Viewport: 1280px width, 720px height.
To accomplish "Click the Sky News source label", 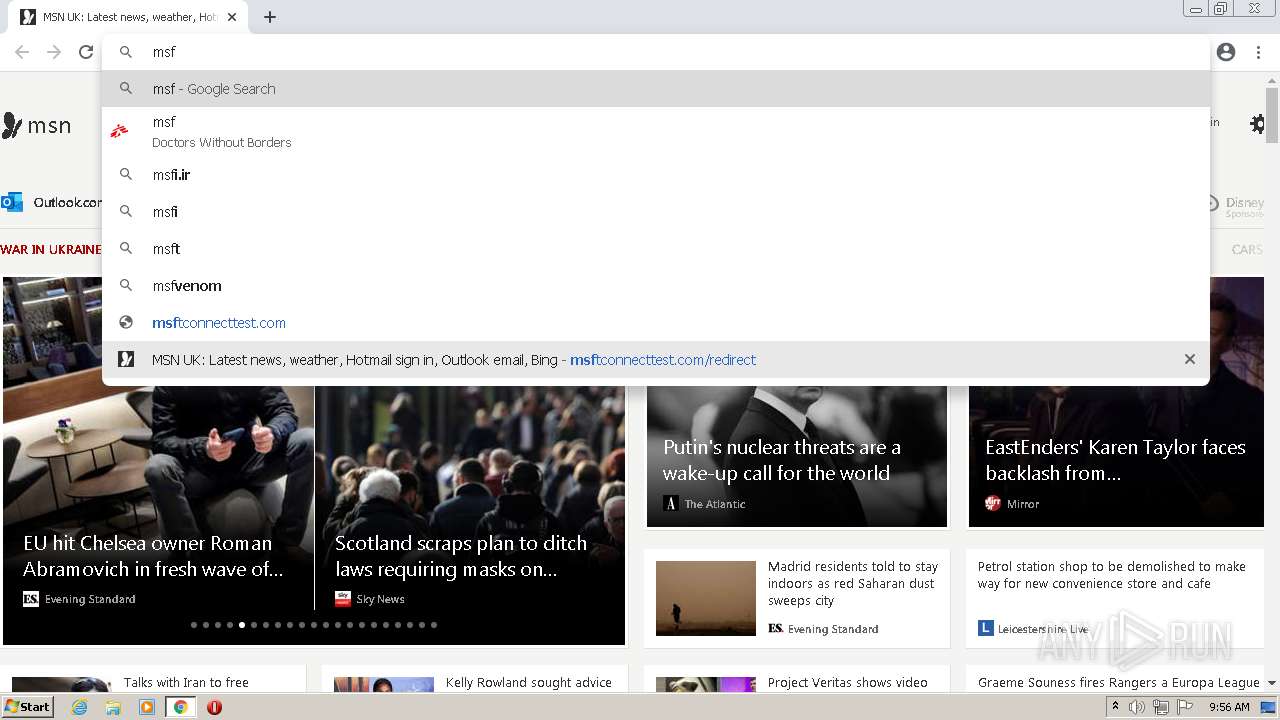I will pos(380,599).
